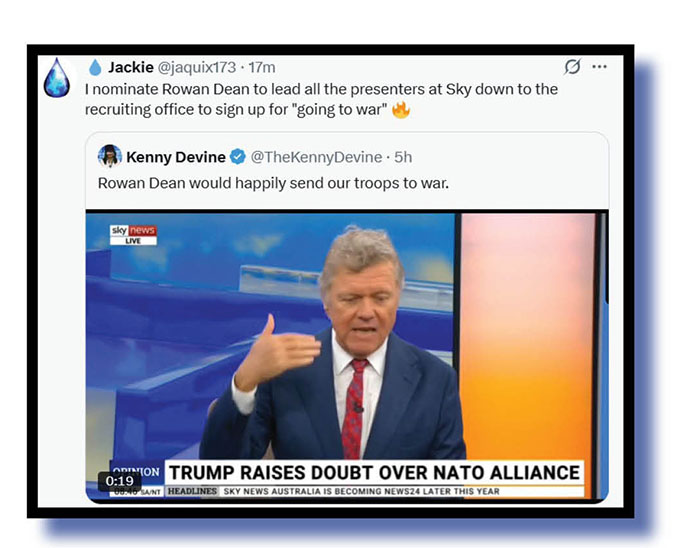Click the 0:19 video duration badge

tap(119, 481)
